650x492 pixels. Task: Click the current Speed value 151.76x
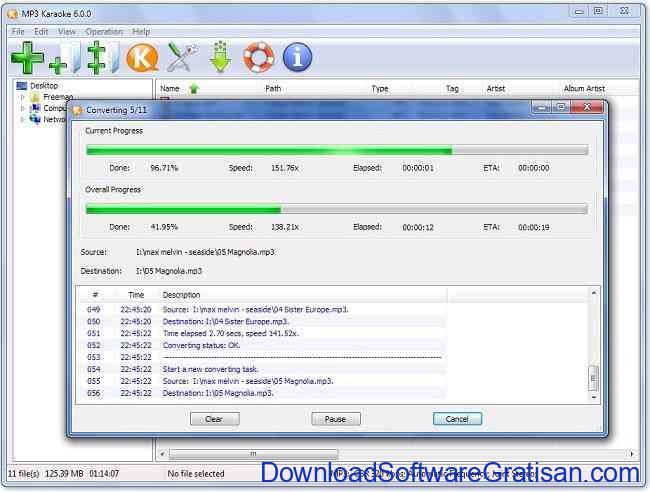[285, 168]
